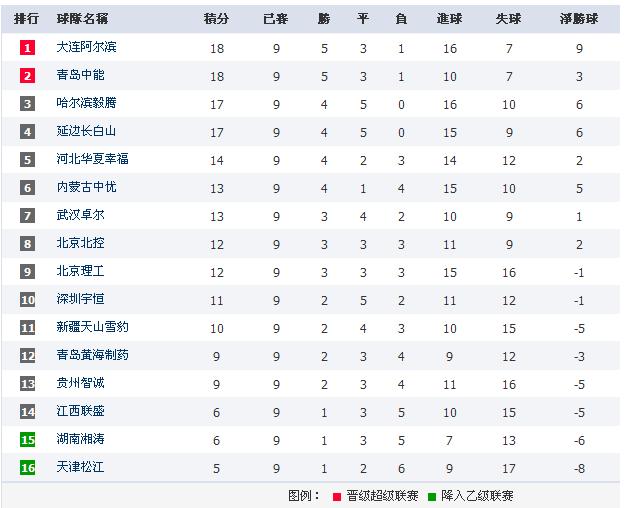Click the 进球 column header
640x508 pixels.
click(449, 19)
